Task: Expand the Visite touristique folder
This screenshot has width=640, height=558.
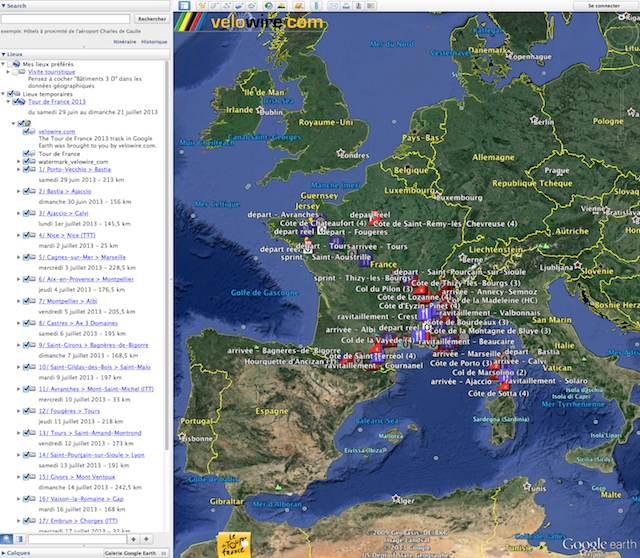Action: click(8, 72)
